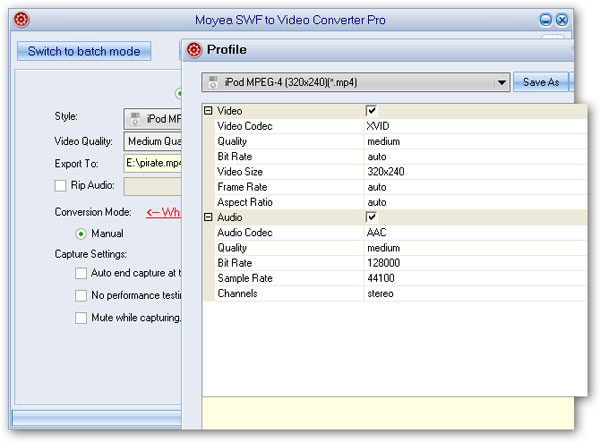Switch to batch mode
The image size is (600, 442).
84,51
